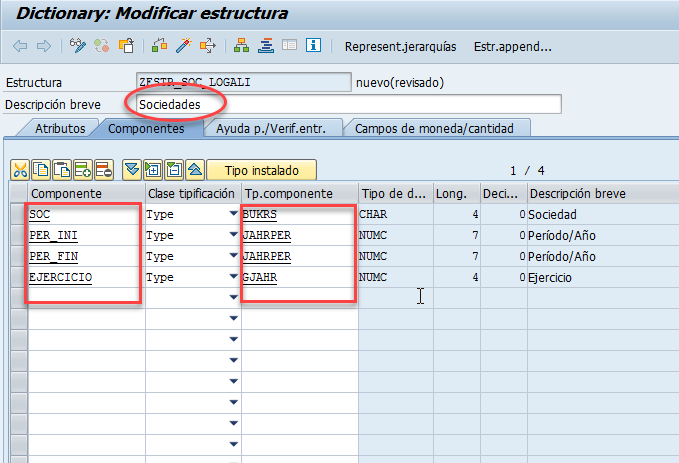
Task: Click the Clase tipificación column header
Action: pos(193,193)
